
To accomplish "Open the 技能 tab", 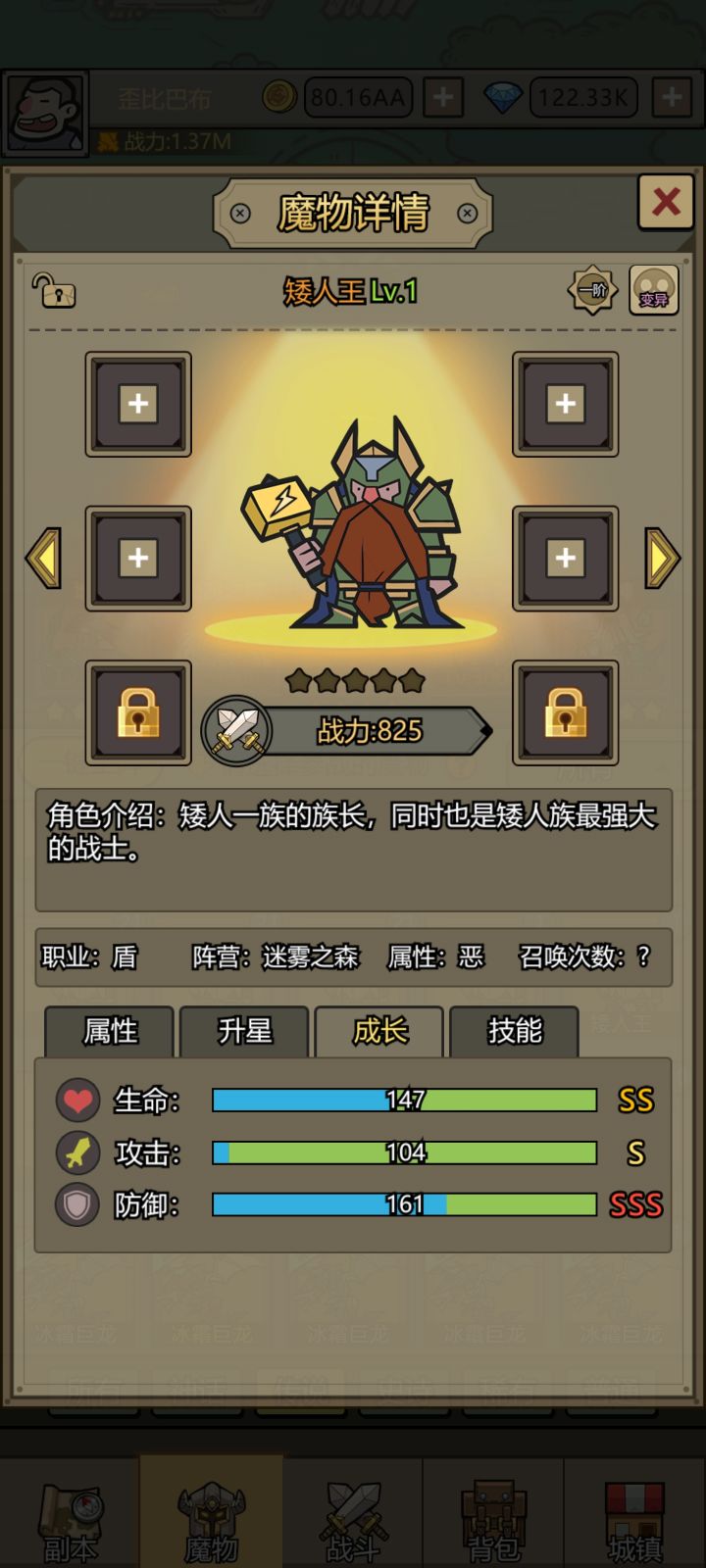I will 514,1031.
